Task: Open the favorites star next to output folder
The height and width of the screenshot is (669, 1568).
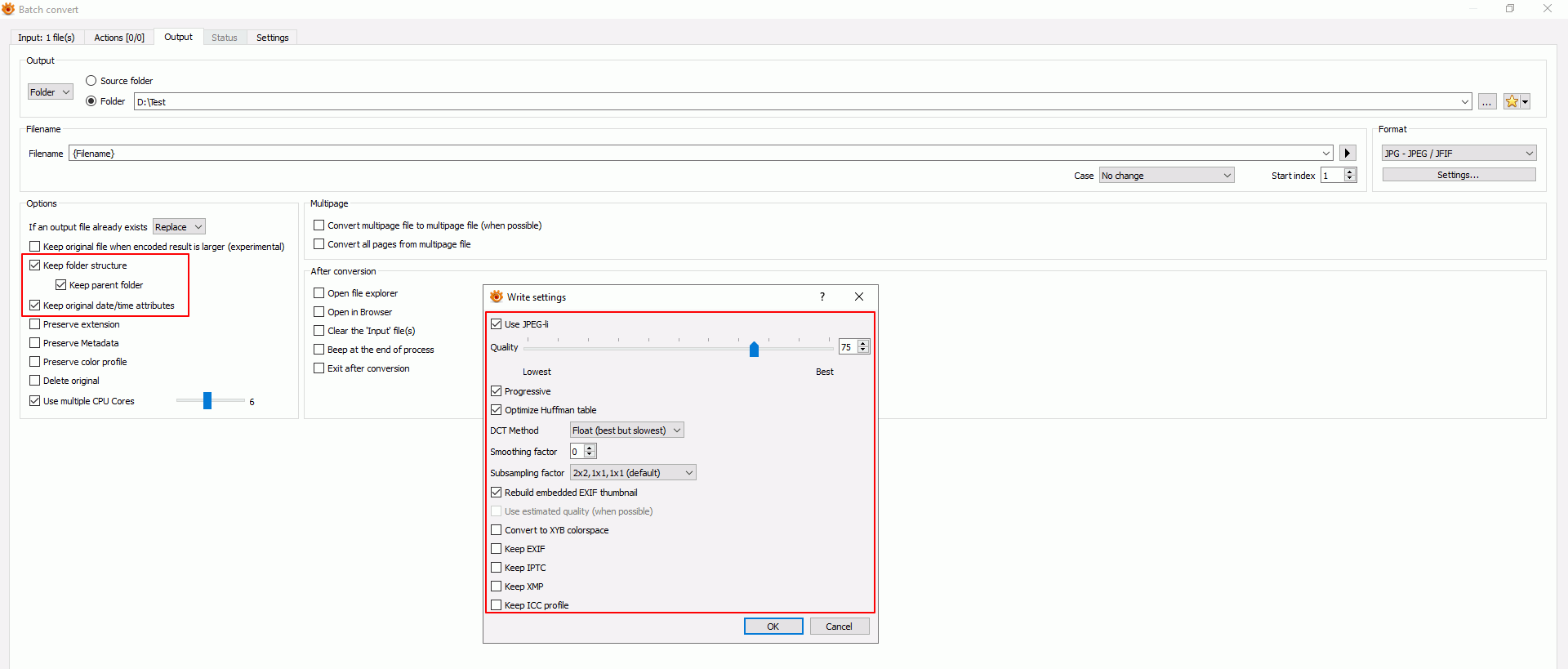Action: [x=1512, y=102]
